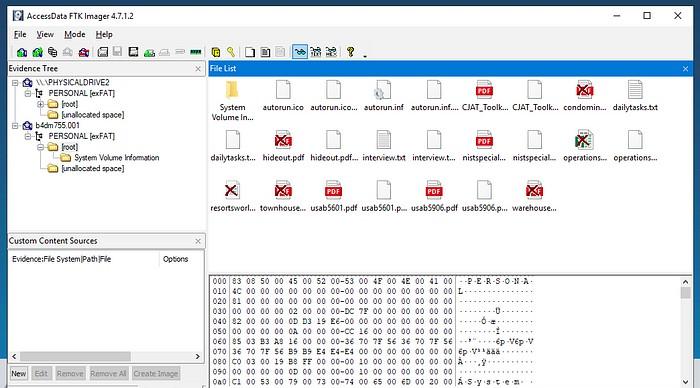This screenshot has width=700, height=388.
Task: Select b4dm755.001 image in tree
Action: [58, 125]
